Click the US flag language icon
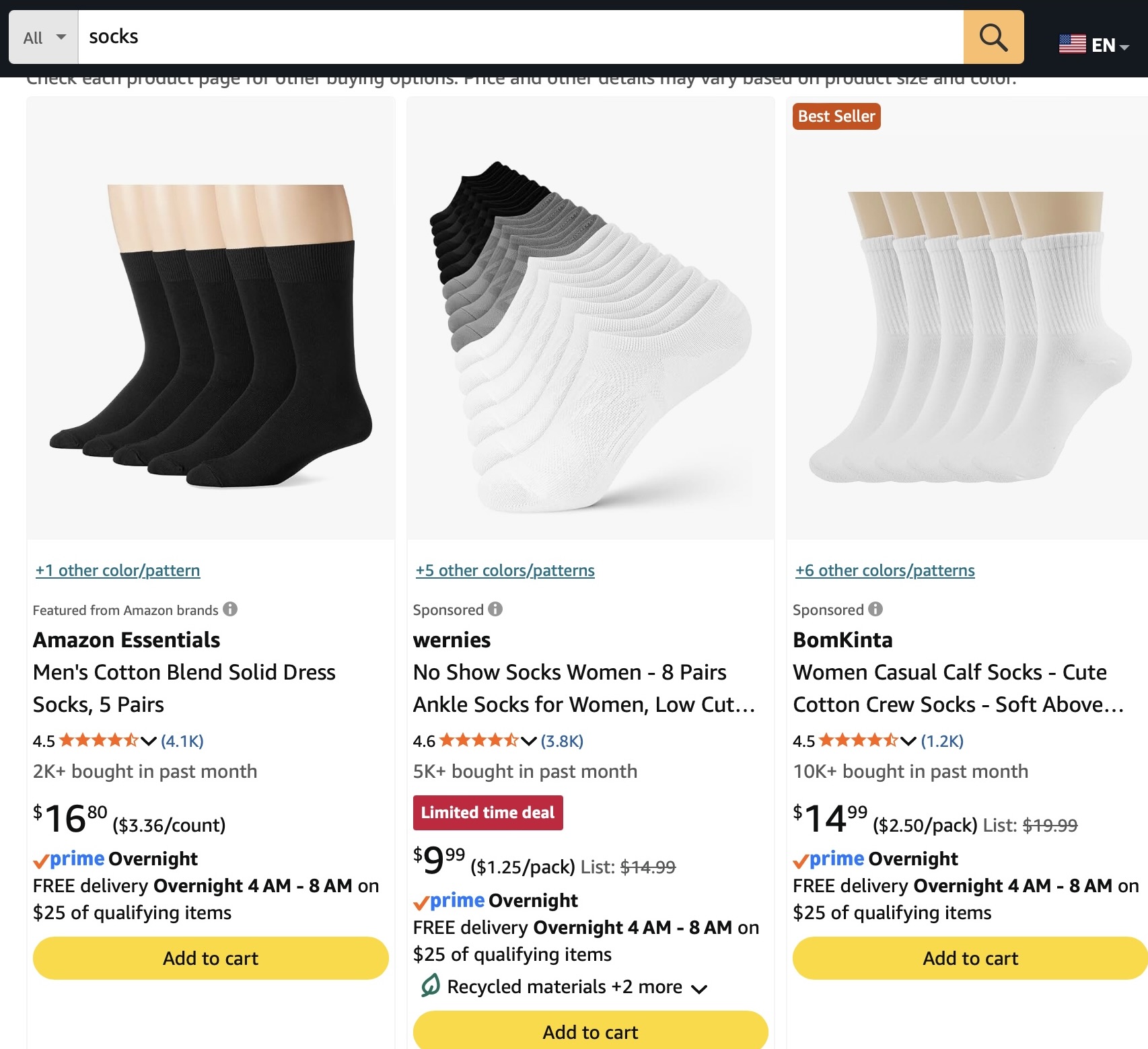Screen dimensions: 1148x1049 pyautogui.click(x=1072, y=44)
